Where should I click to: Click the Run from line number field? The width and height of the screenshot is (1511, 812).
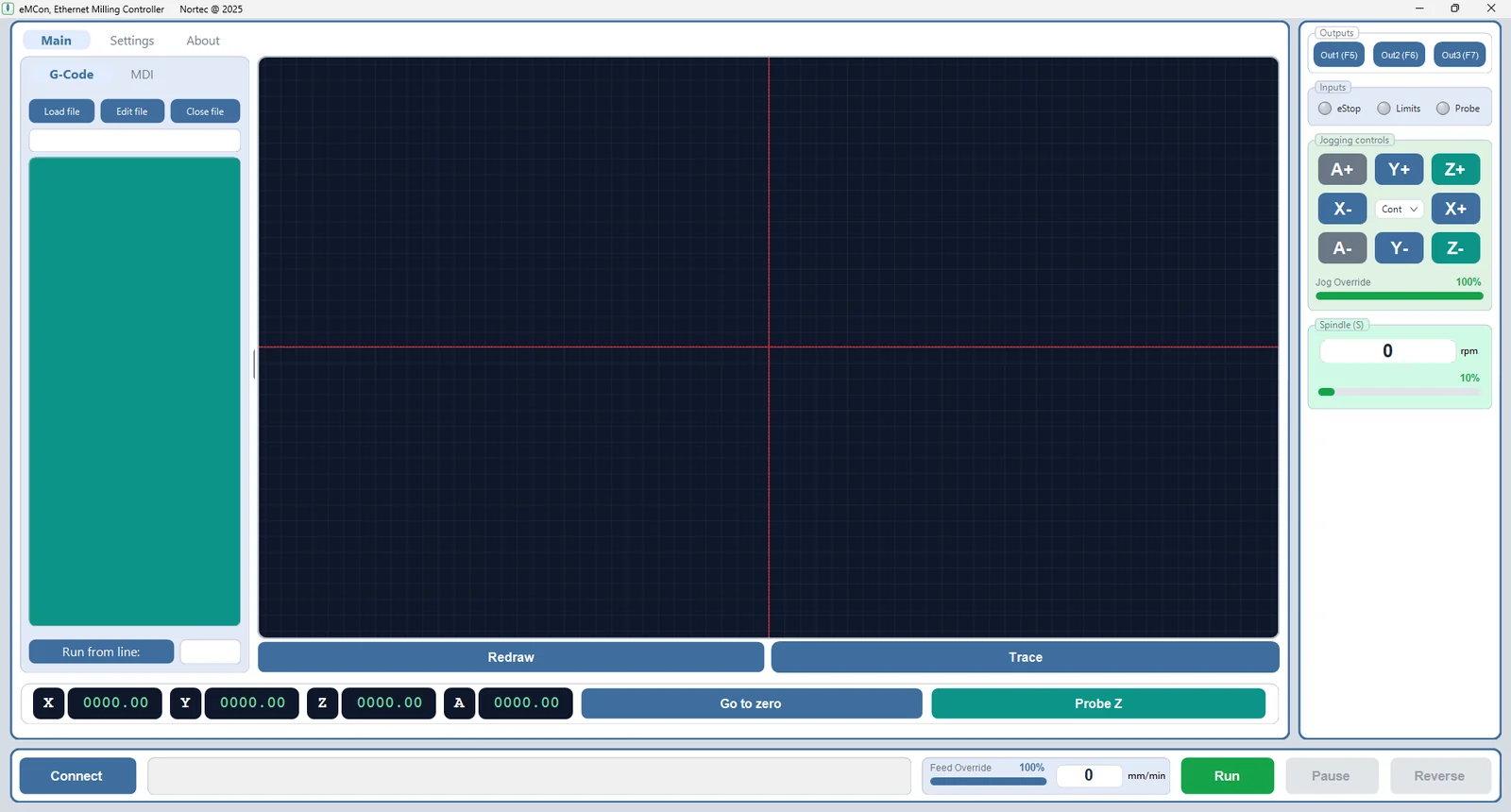point(211,652)
